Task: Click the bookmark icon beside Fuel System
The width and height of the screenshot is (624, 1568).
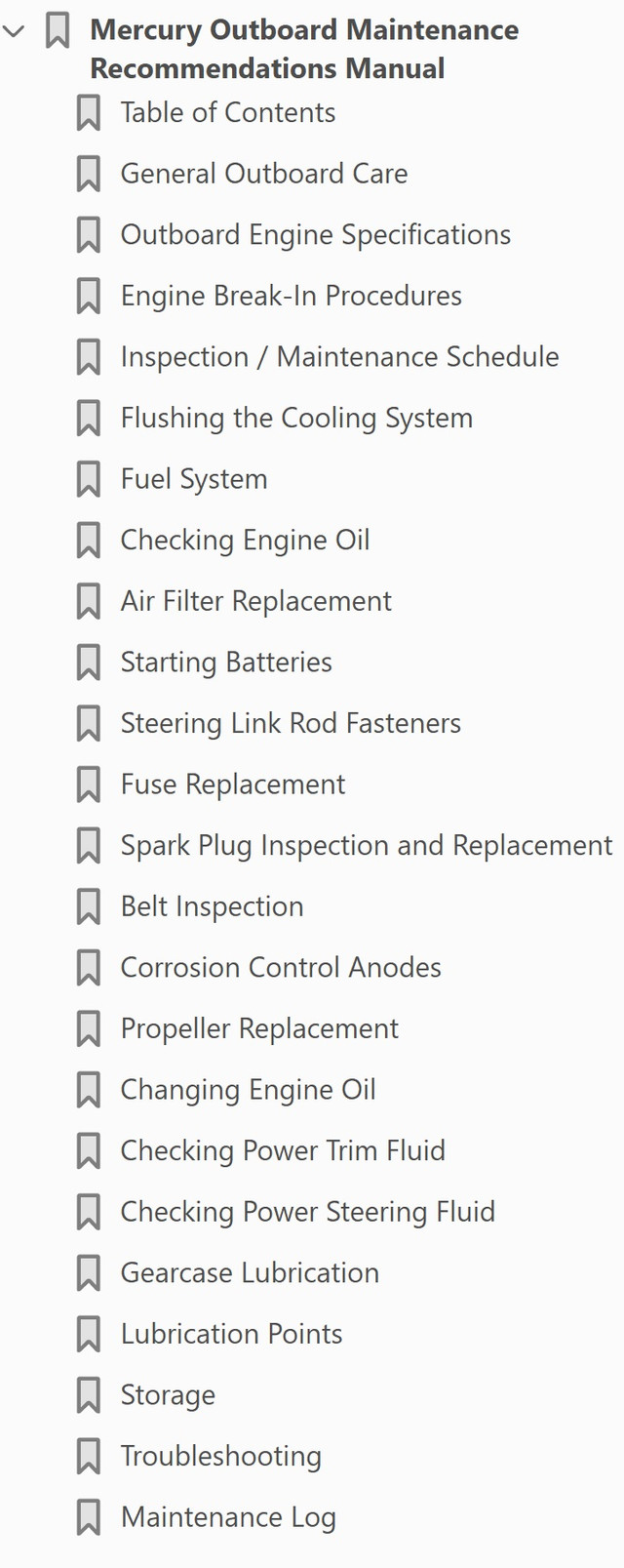Action: tap(88, 479)
